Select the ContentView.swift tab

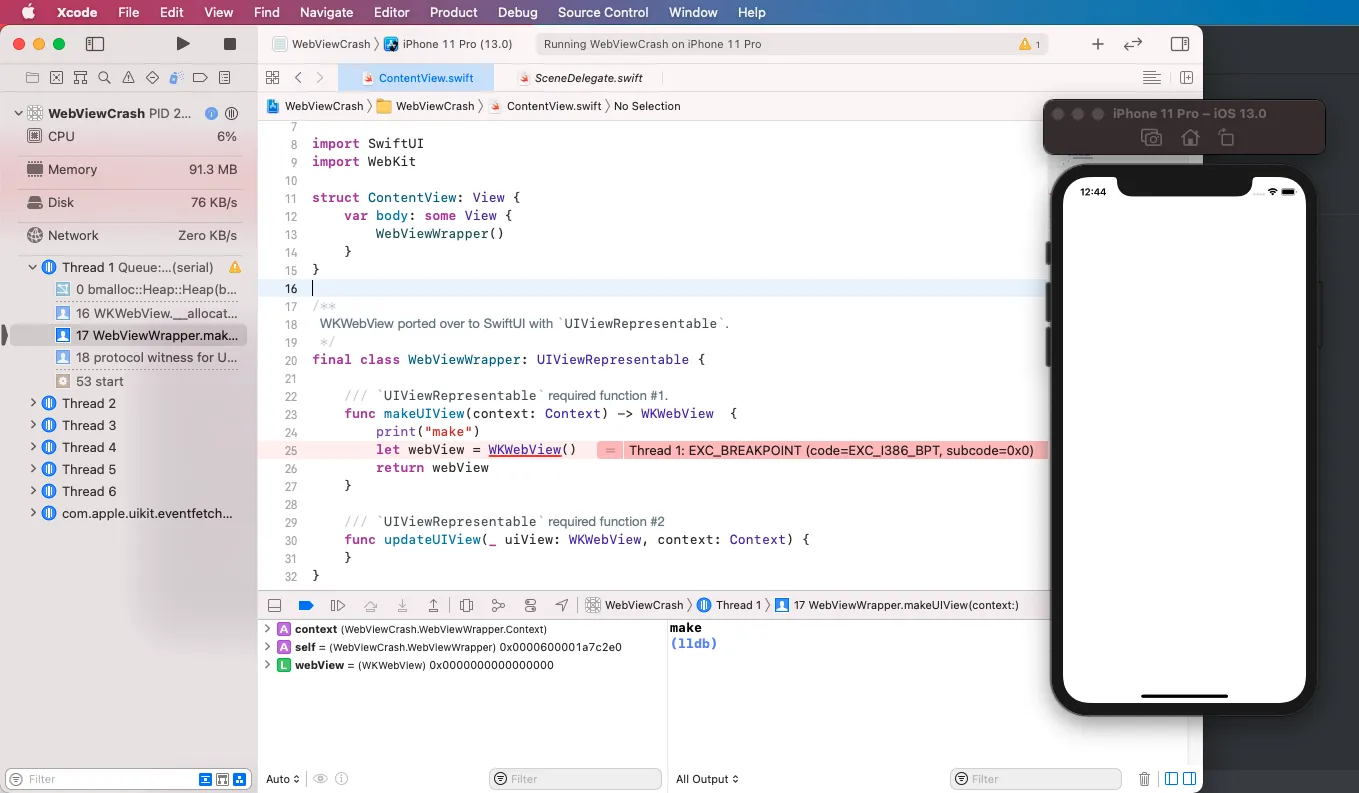(x=414, y=78)
